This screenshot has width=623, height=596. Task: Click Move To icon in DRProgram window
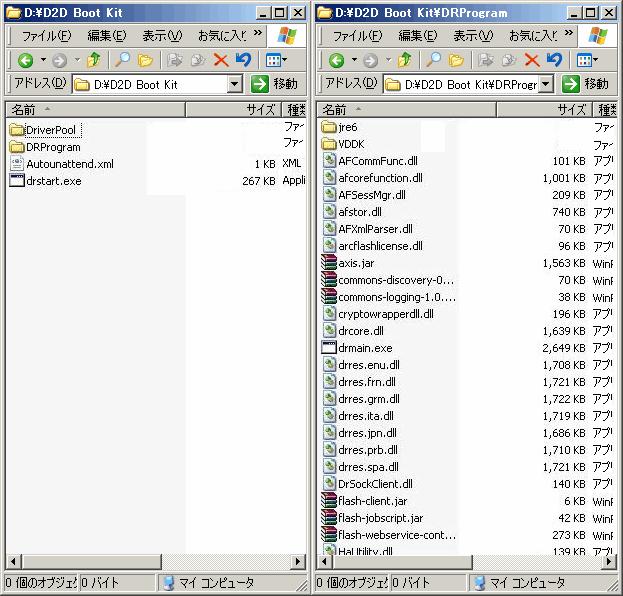(x=486, y=60)
